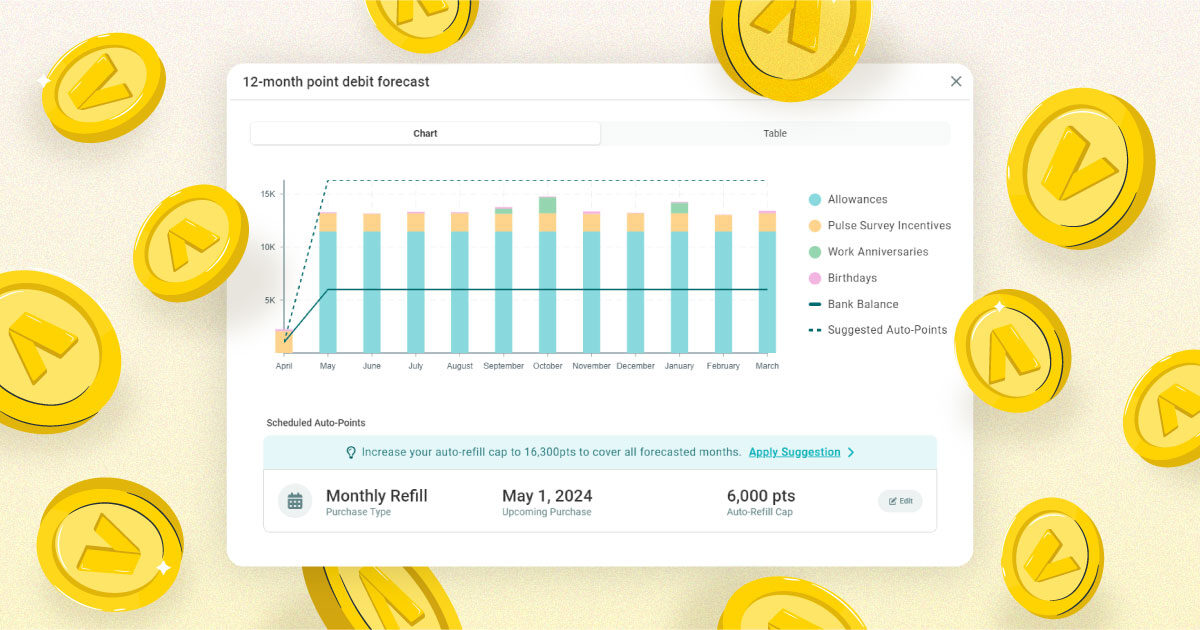Toggle Allowances series in chart legend
Screen dimensions: 1200x630
click(x=857, y=200)
